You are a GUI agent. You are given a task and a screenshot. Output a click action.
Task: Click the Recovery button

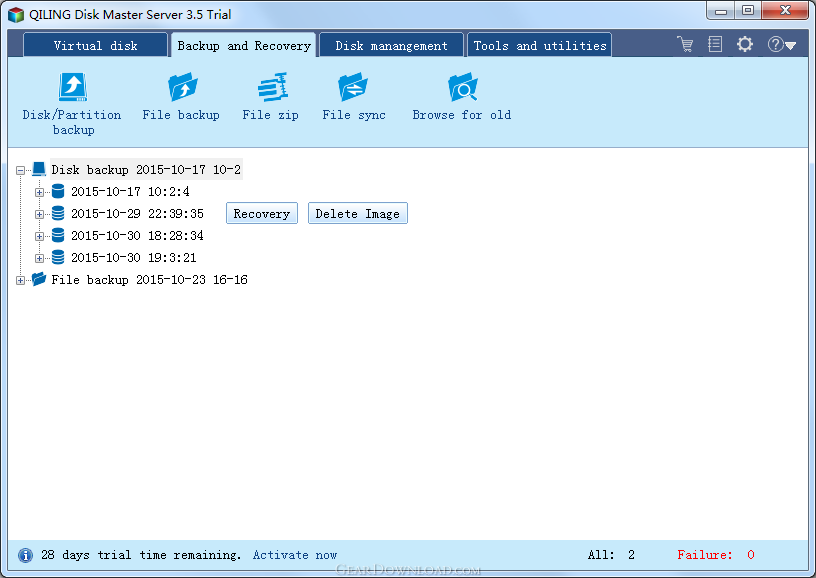pos(261,214)
